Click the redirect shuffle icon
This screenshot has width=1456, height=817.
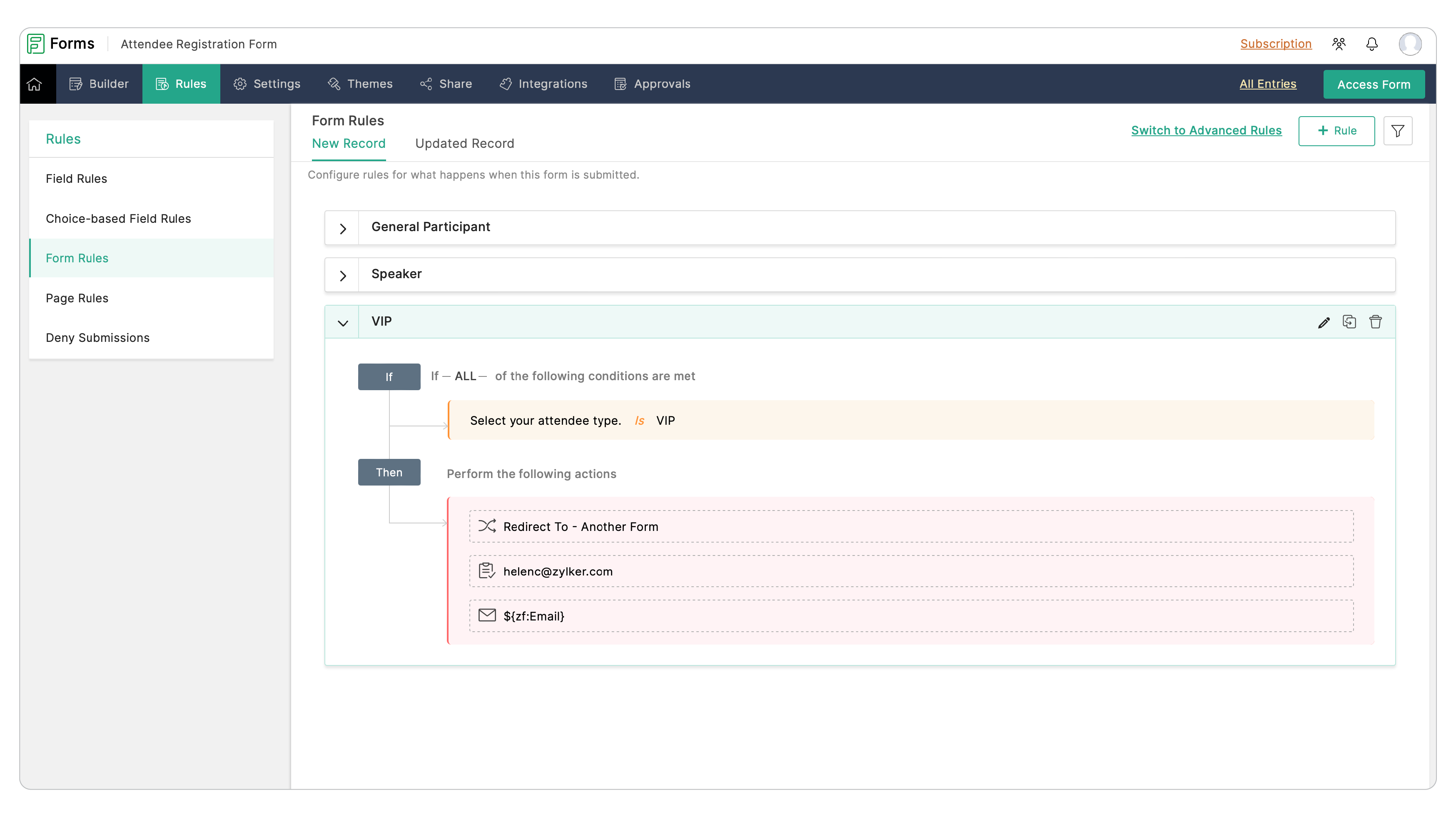[486, 526]
